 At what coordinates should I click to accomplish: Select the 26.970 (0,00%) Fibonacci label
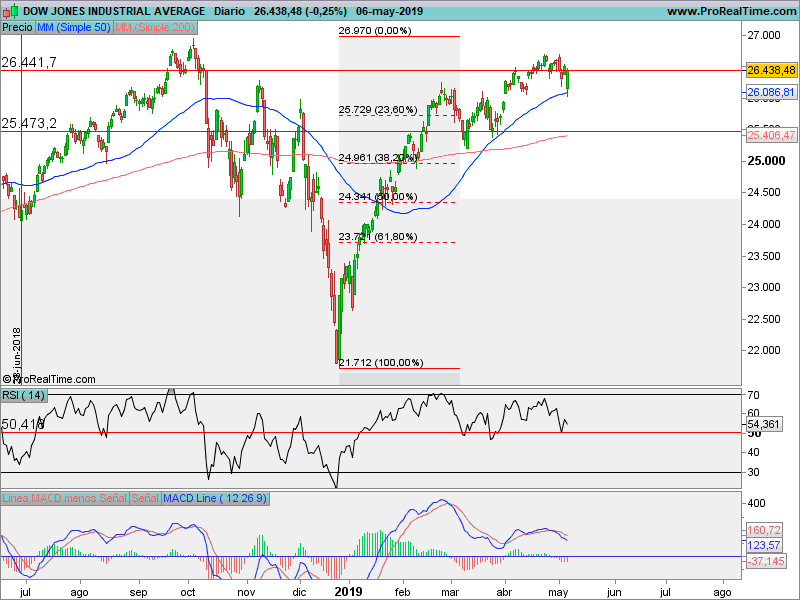point(375,31)
